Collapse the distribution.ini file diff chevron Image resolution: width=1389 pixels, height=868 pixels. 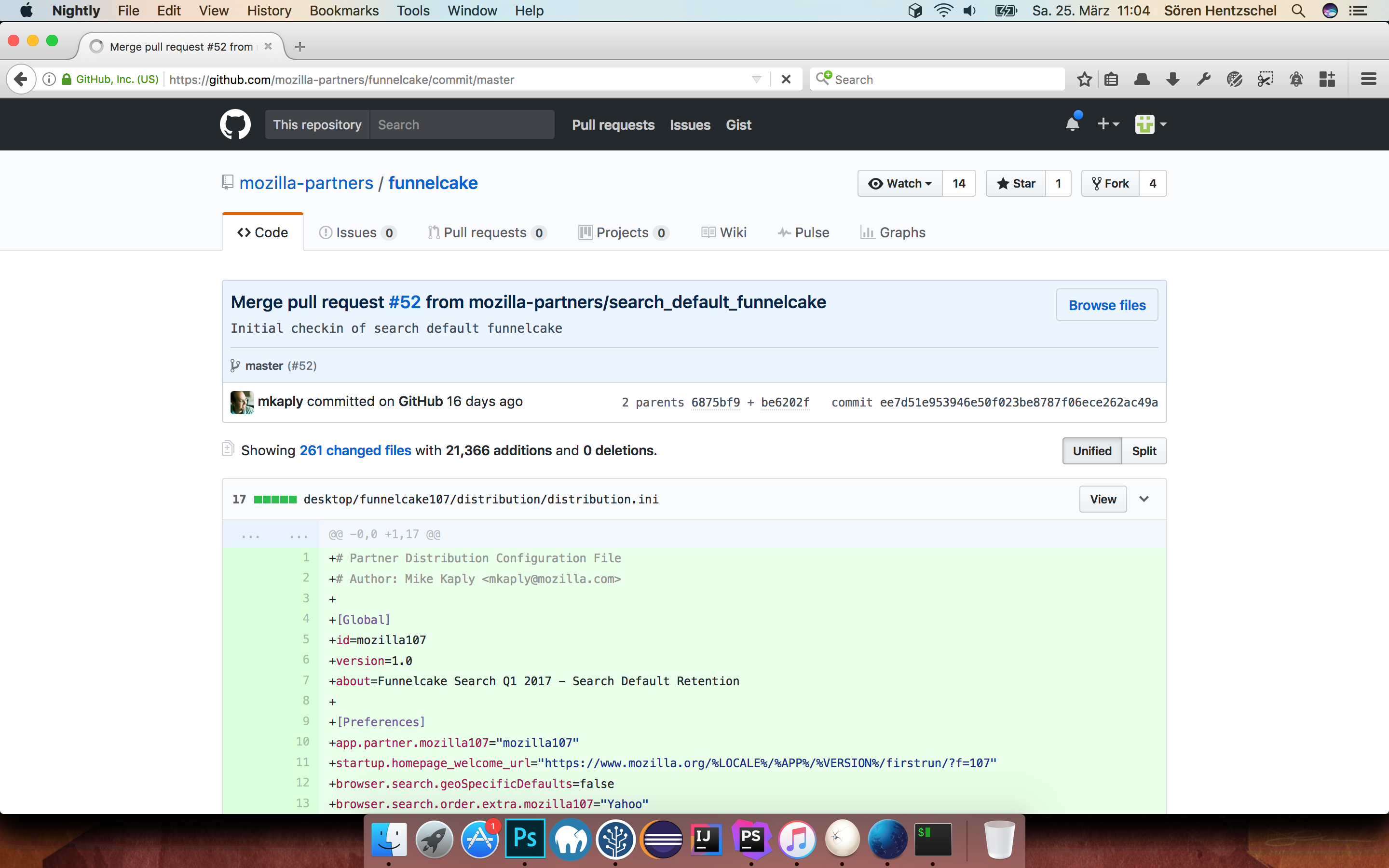coord(1144,499)
